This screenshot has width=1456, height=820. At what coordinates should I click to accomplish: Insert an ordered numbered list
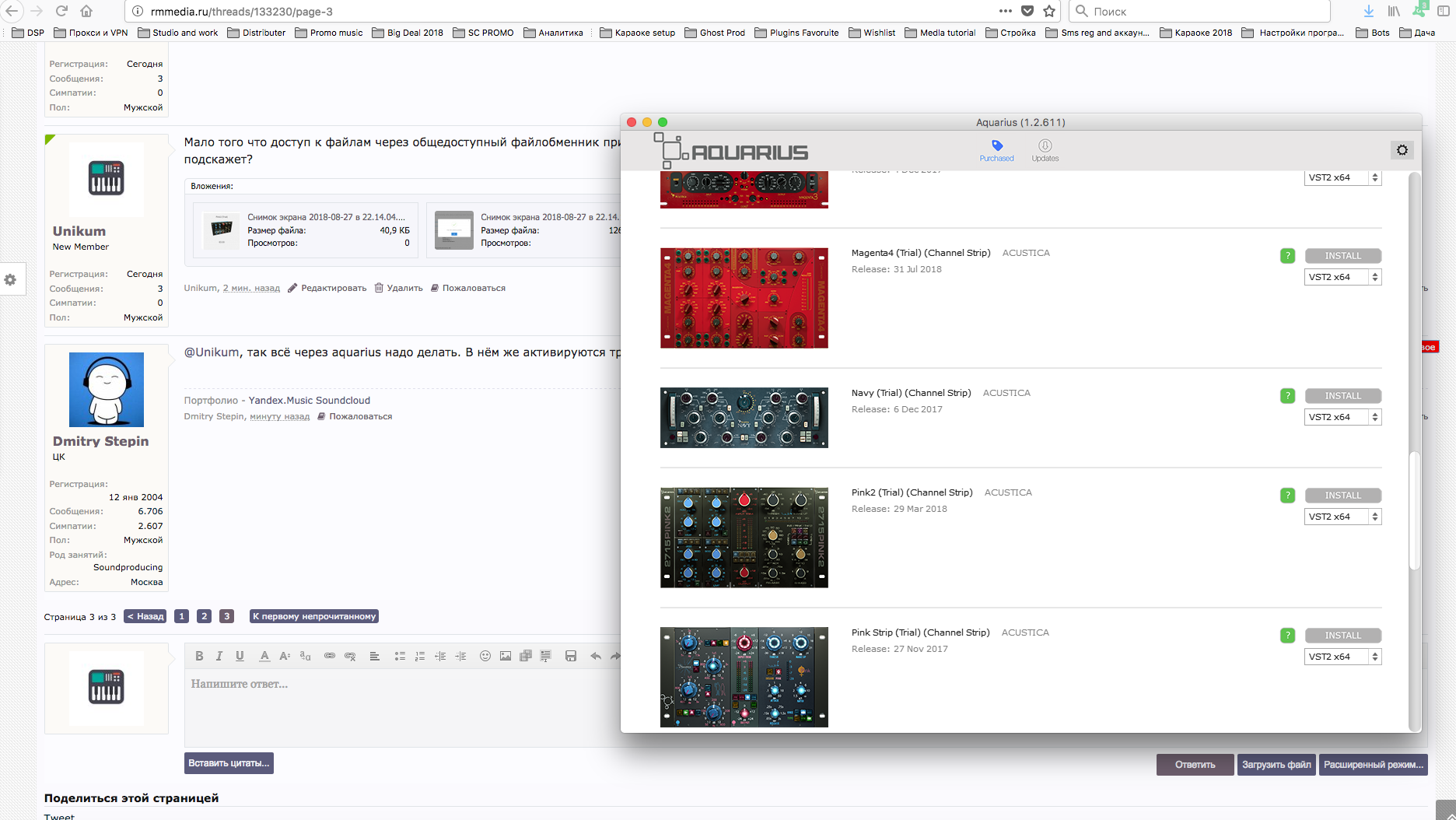[x=420, y=656]
